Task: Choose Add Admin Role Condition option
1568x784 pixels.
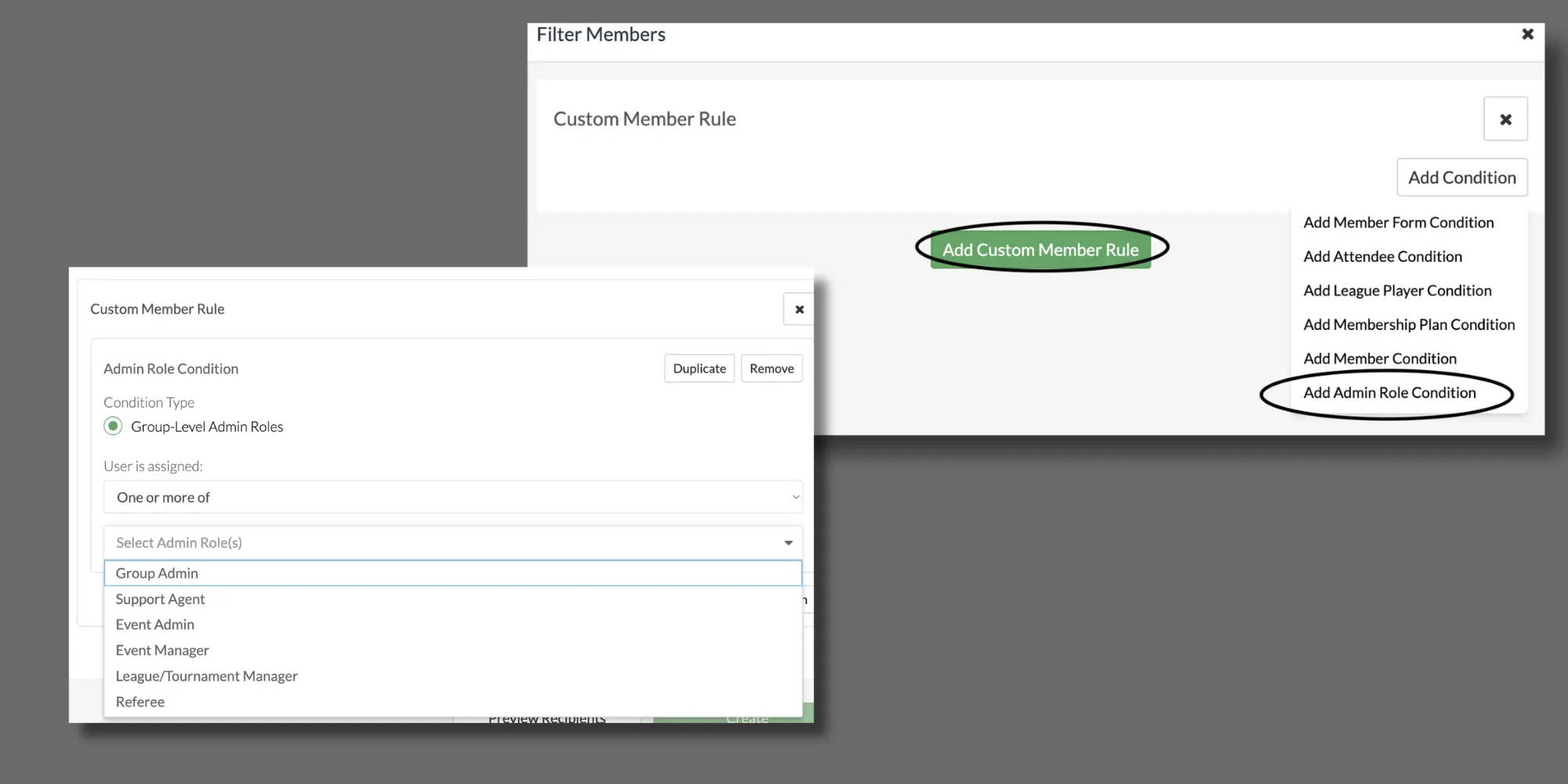Action: tap(1389, 393)
